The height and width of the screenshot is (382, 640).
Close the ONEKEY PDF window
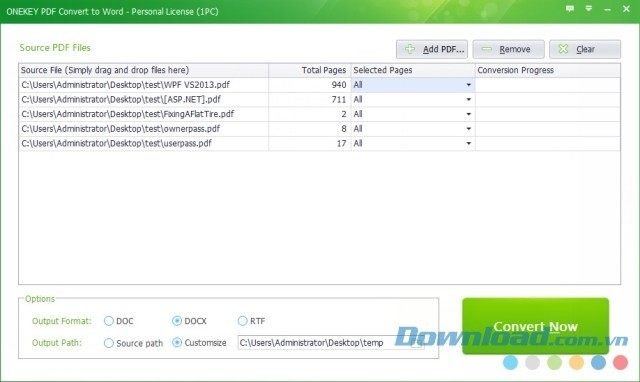626,9
